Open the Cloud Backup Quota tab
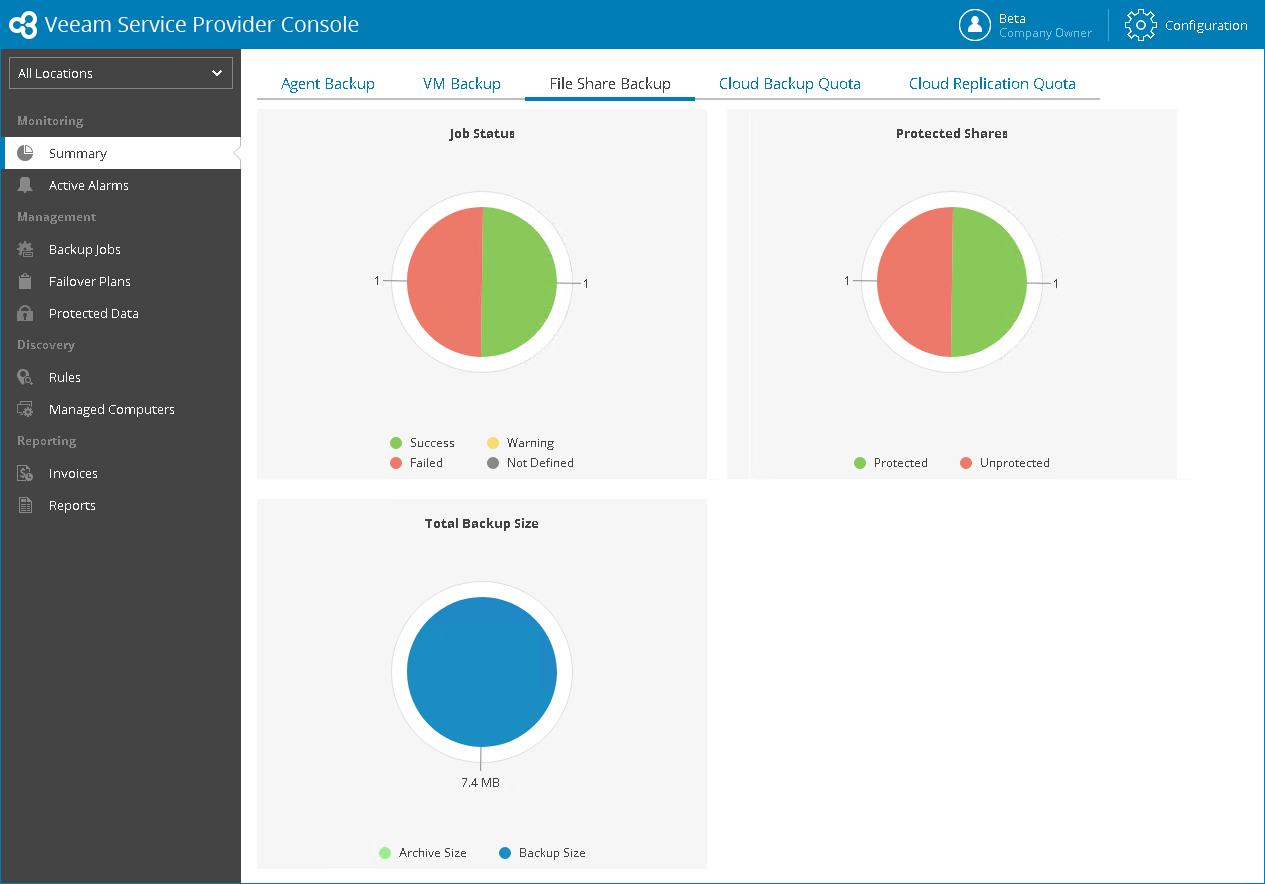The image size is (1265, 884). coord(790,84)
